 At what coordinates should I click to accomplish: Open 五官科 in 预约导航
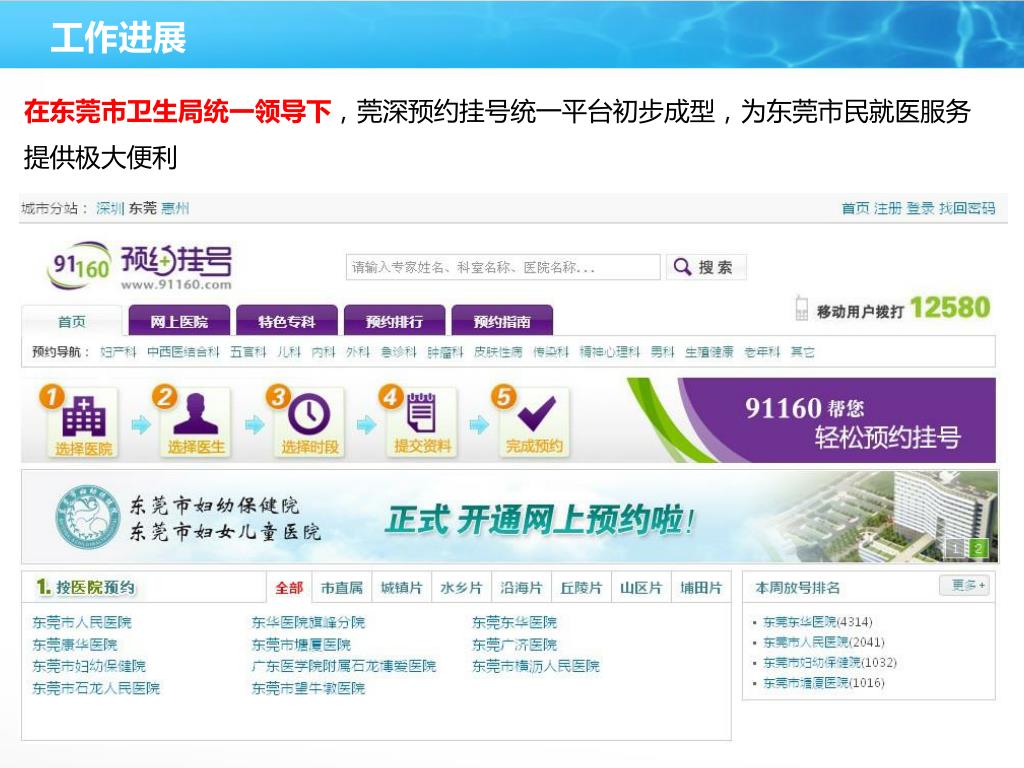click(x=248, y=352)
